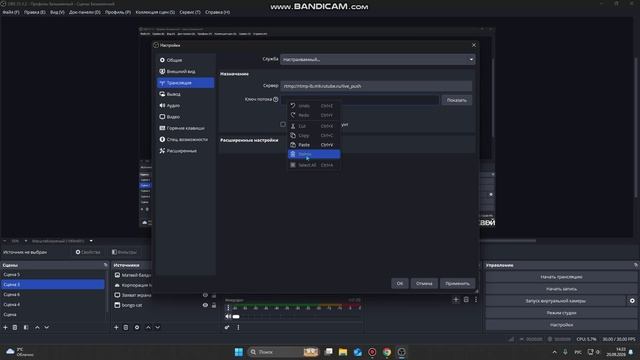Switch to the Горячие клавиши settings section
Image resolution: width=640 pixels, height=360 pixels.
186,128
